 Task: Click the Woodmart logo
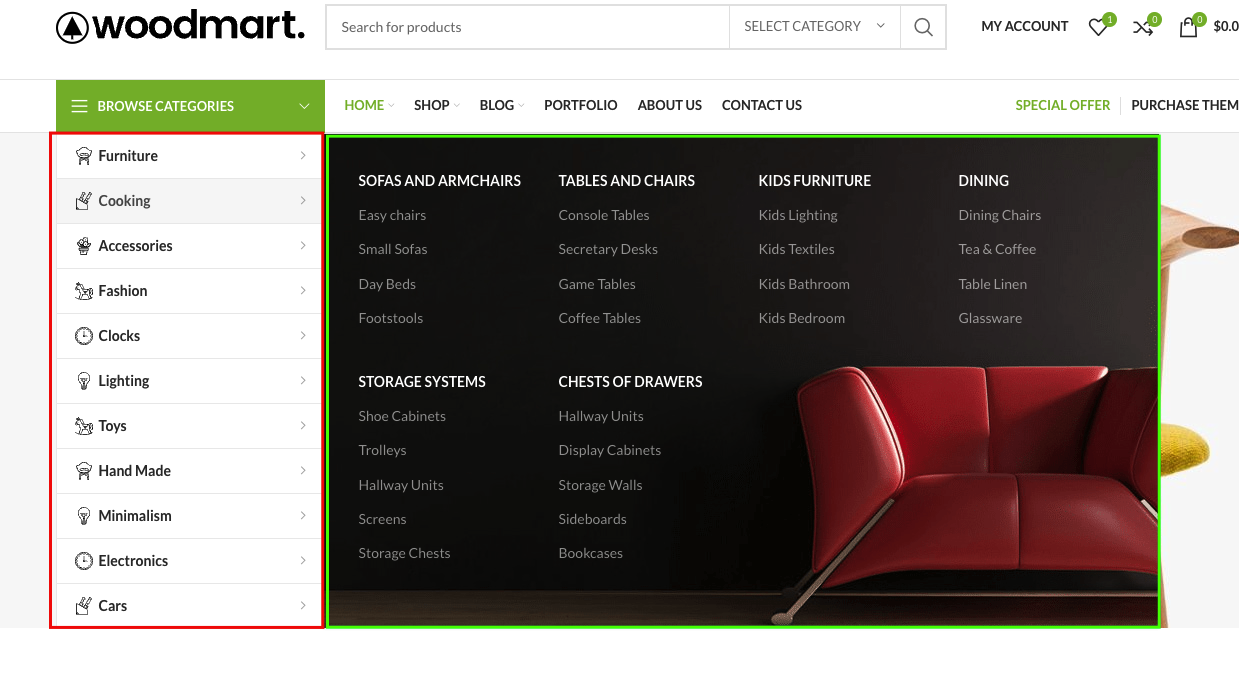tap(180, 27)
